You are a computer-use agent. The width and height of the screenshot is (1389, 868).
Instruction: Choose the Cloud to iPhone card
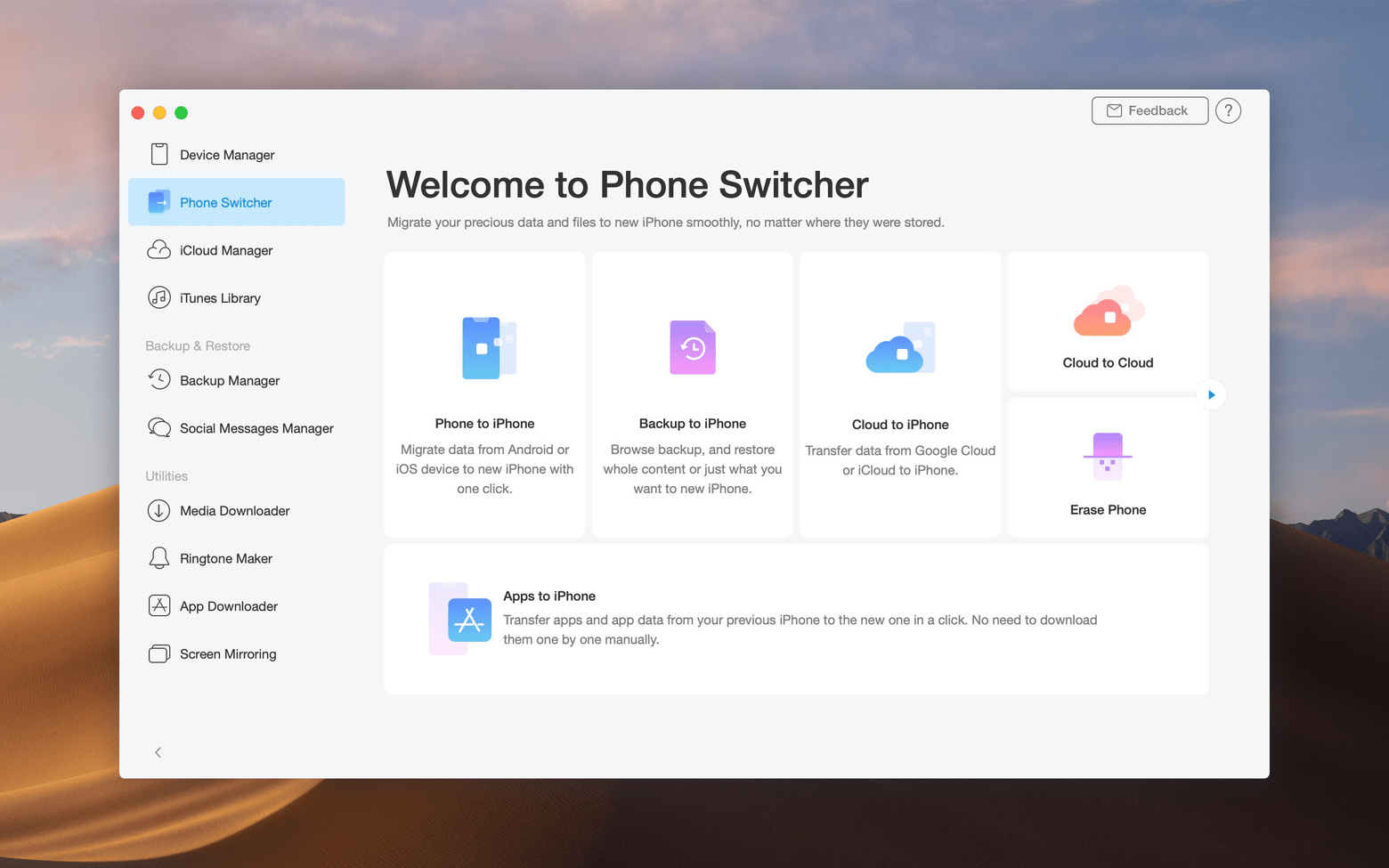899,394
